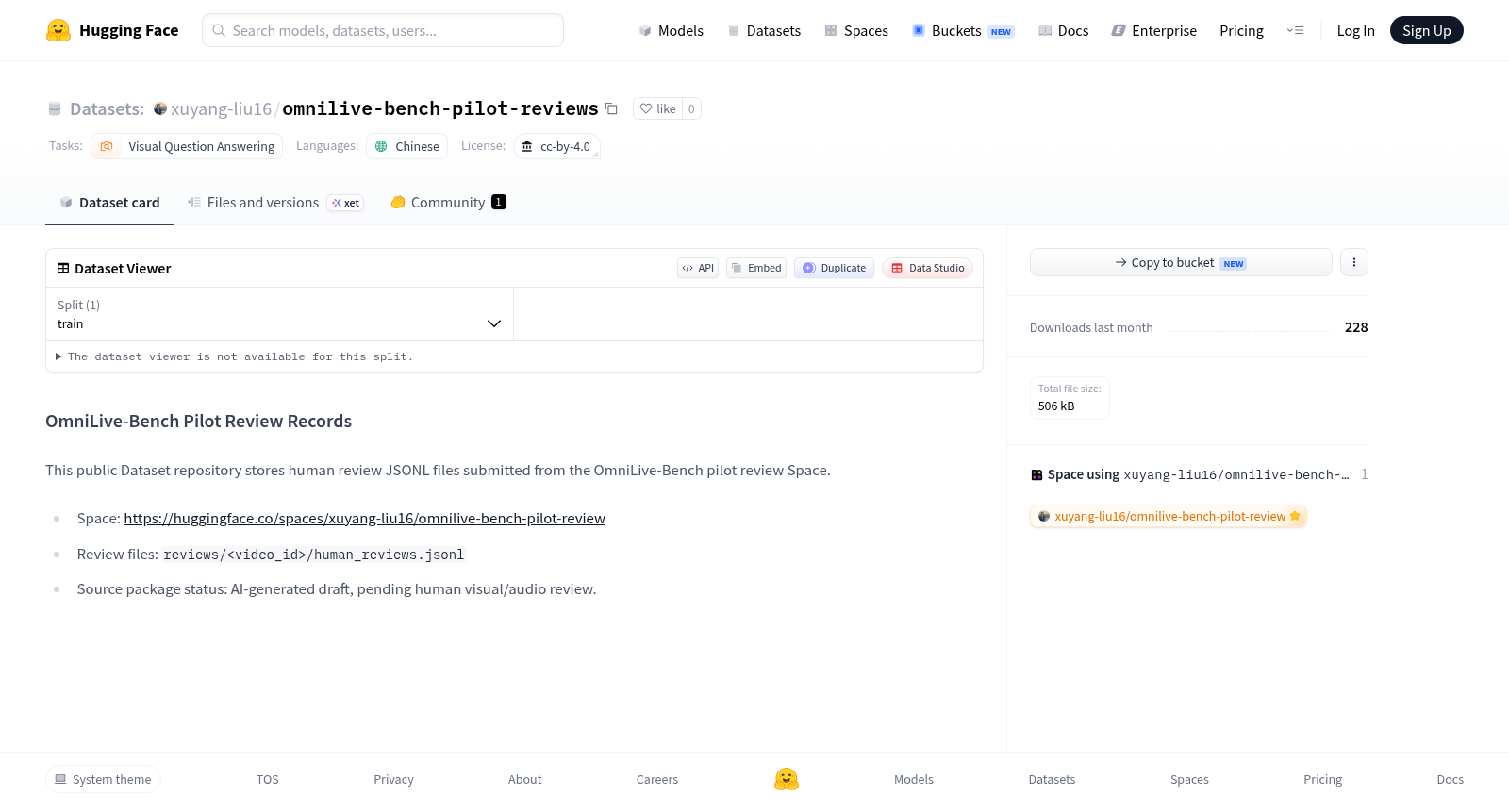Image resolution: width=1509 pixels, height=812 pixels.
Task: Click the heart like button
Action: tap(658, 108)
